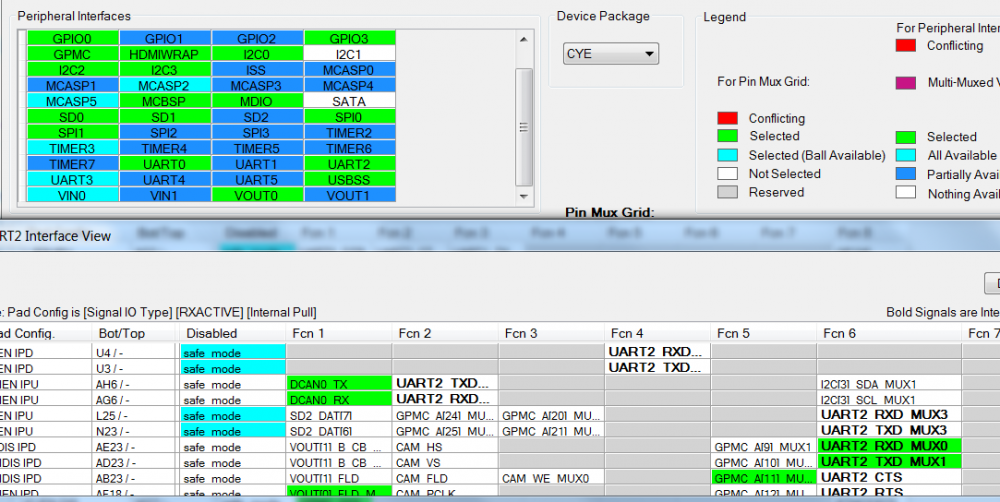This screenshot has width=1000, height=502.
Task: Select the green UART2_RXD_MUX0 cell
Action: [888, 446]
